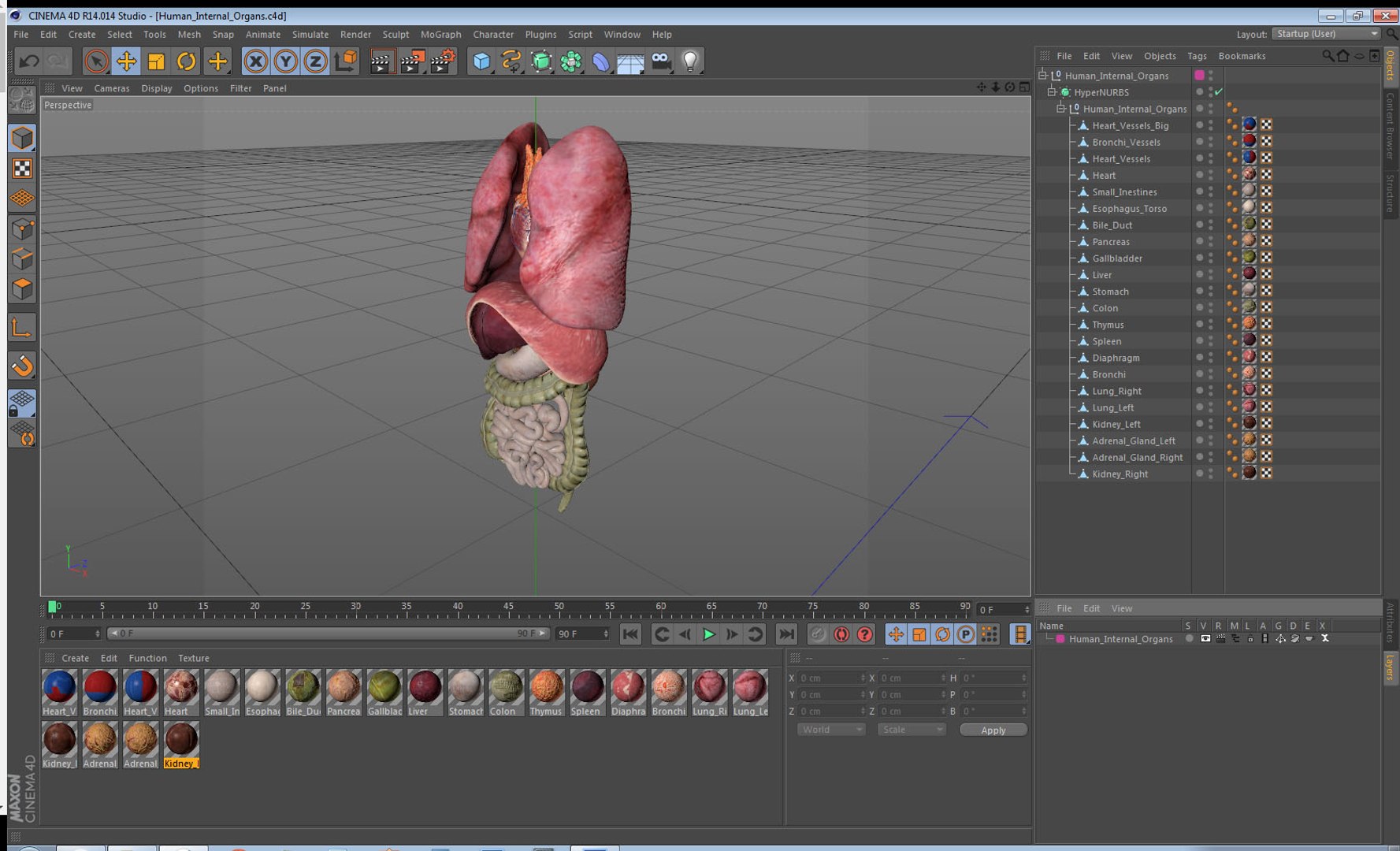Open Object Manager Tags menu

coord(1197,56)
